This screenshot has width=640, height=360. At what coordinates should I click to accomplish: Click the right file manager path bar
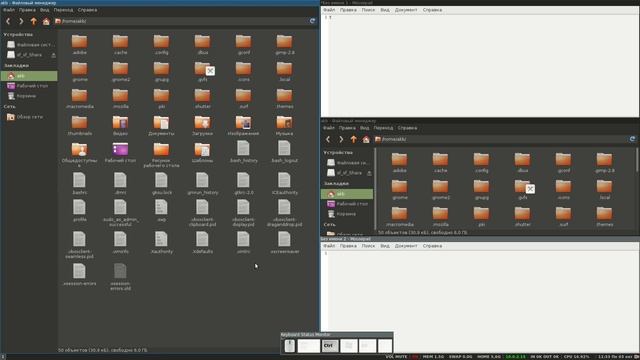click(500, 139)
